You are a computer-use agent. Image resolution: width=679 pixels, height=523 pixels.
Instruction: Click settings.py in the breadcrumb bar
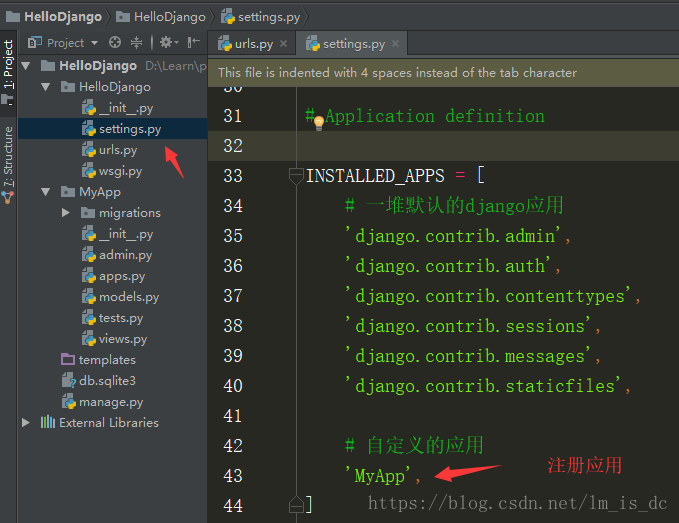point(261,17)
